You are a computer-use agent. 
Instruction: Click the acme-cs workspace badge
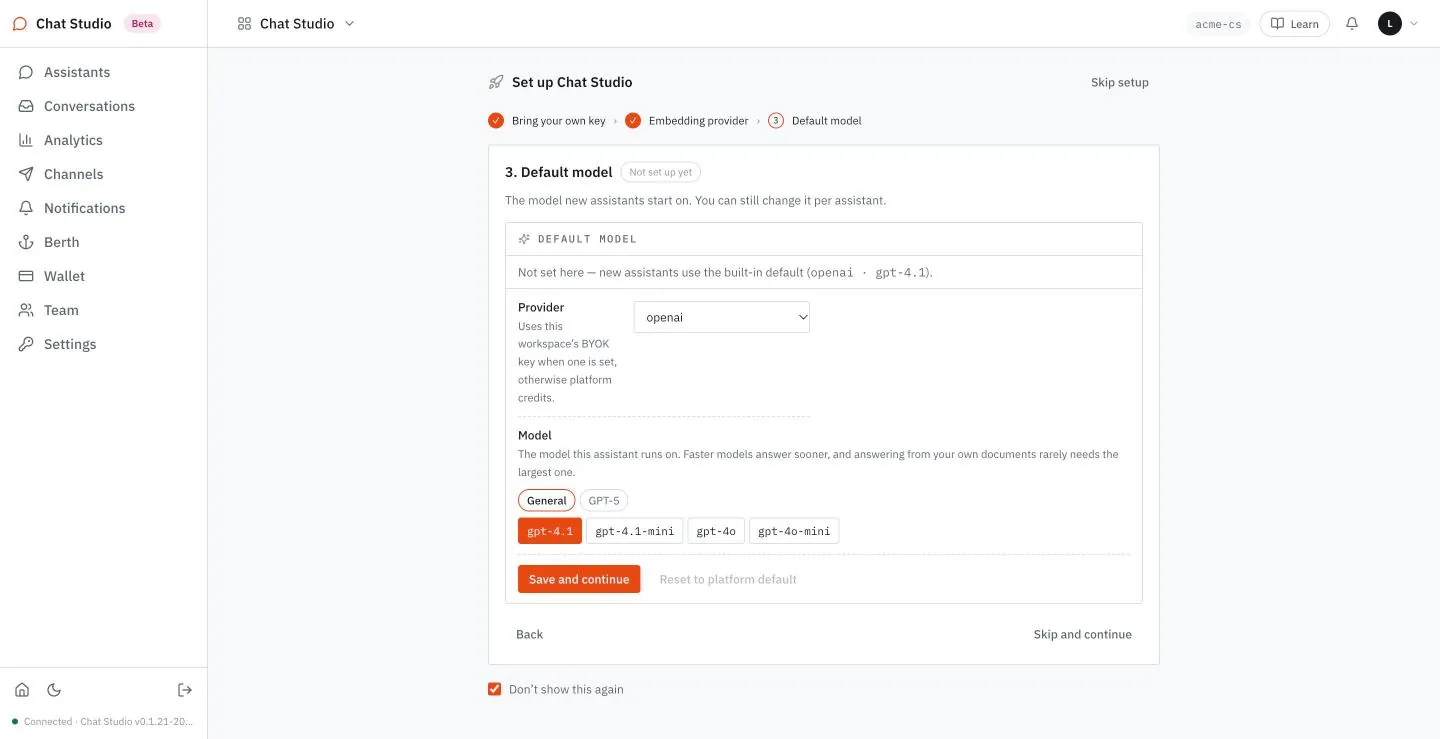pos(1218,24)
